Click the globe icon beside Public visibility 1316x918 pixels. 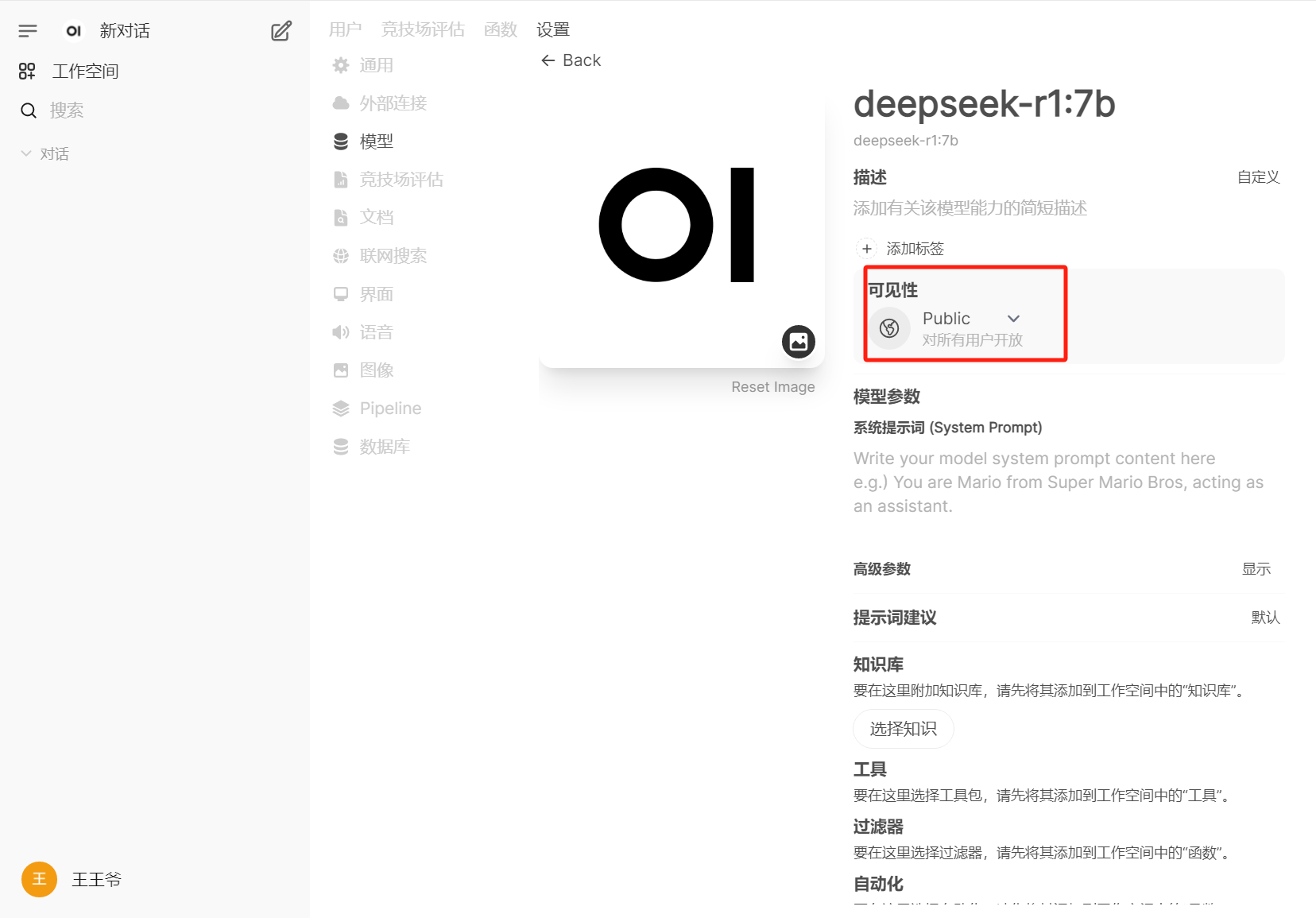[889, 328]
